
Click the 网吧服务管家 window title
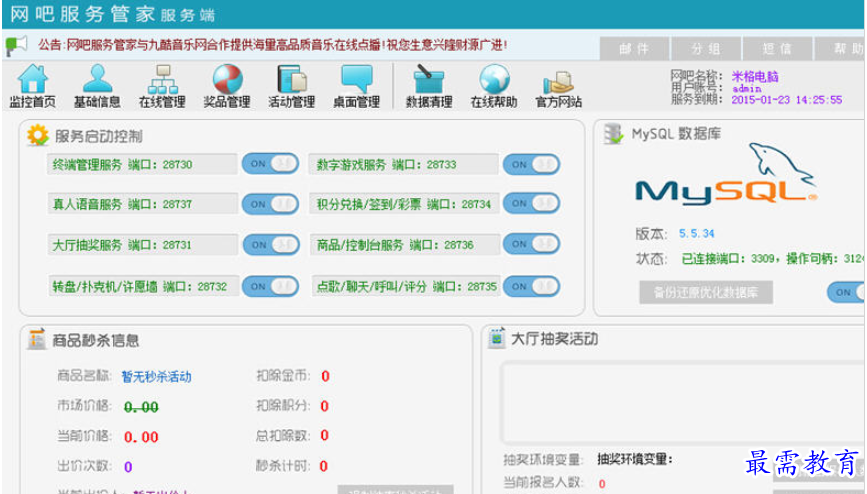click(113, 14)
